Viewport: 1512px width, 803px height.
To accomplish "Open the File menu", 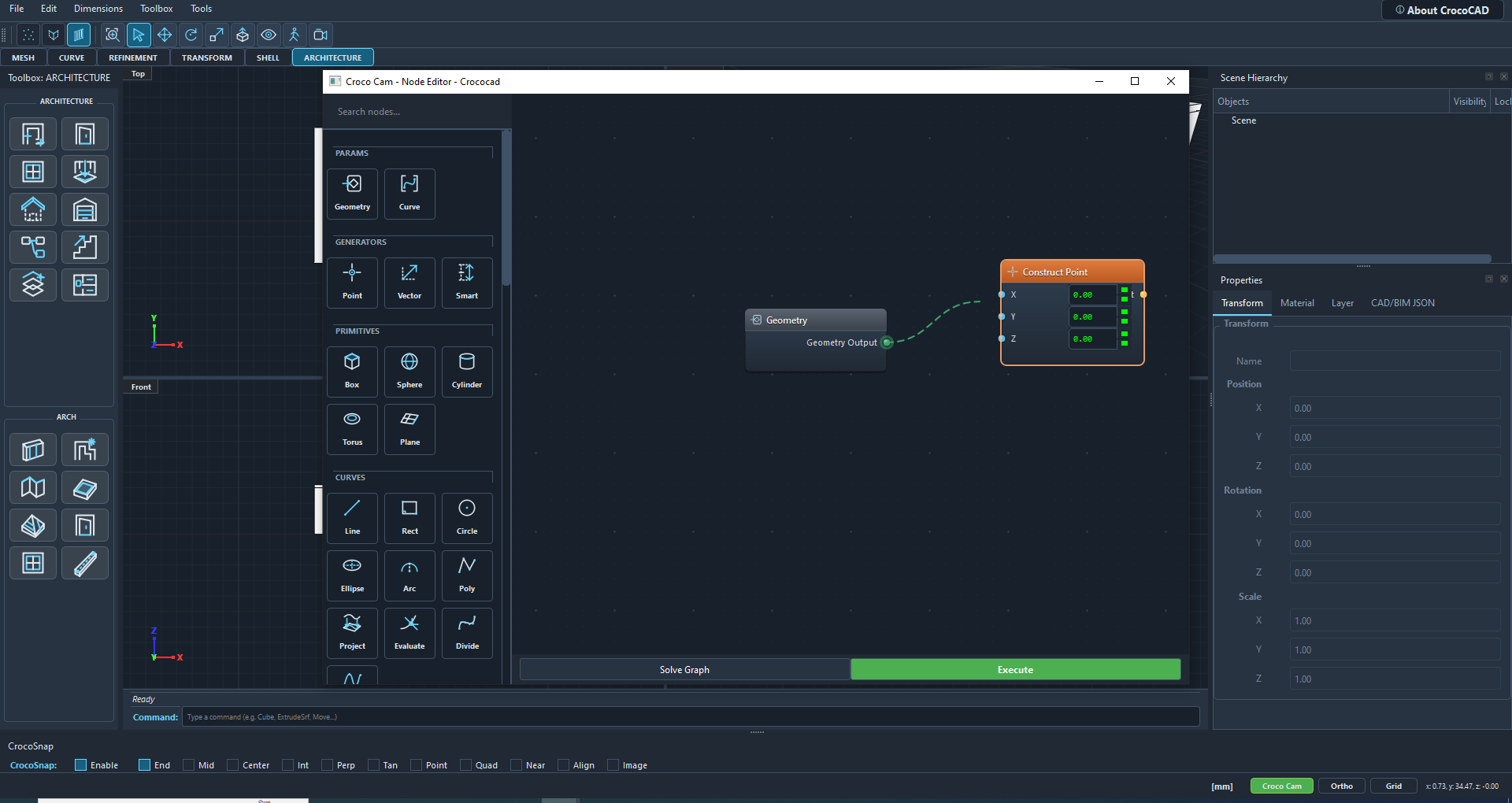I will point(17,9).
